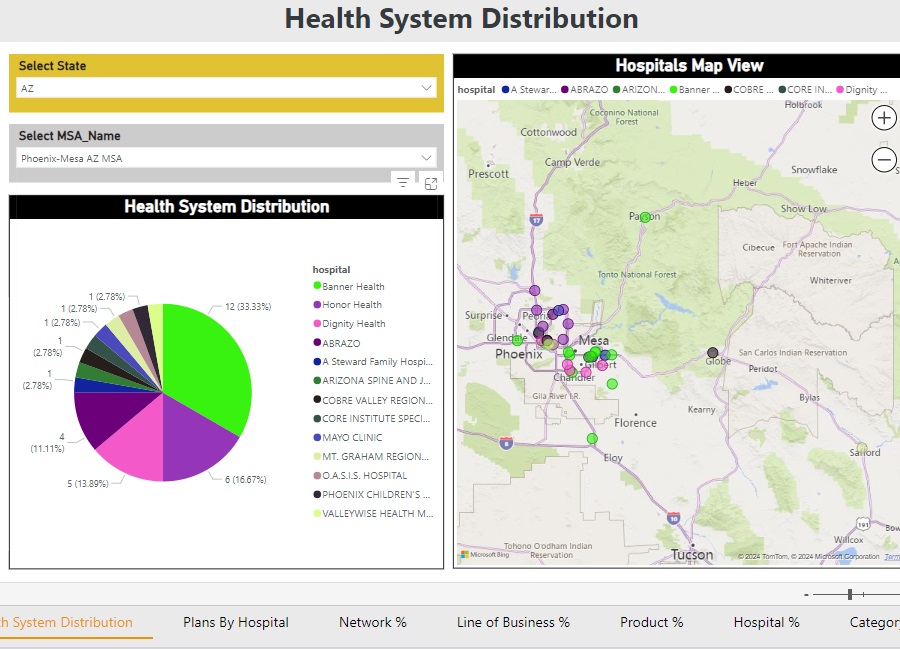Screen dimensions: 900x649
Task: Select ABRAZO in the map legend
Action: pyautogui.click(x=585, y=90)
